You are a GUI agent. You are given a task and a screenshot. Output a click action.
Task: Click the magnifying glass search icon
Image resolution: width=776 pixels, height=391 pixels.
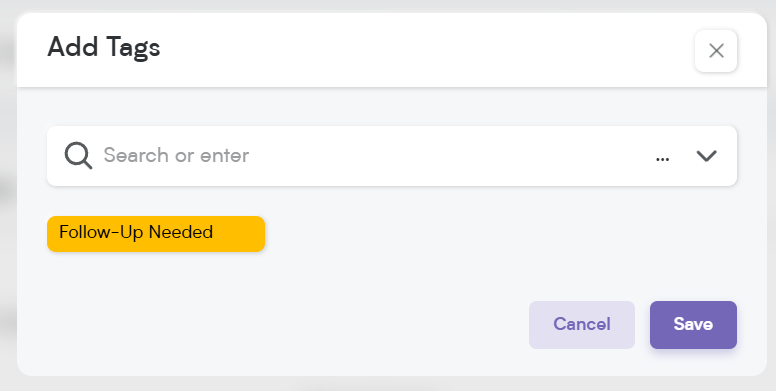(78, 156)
